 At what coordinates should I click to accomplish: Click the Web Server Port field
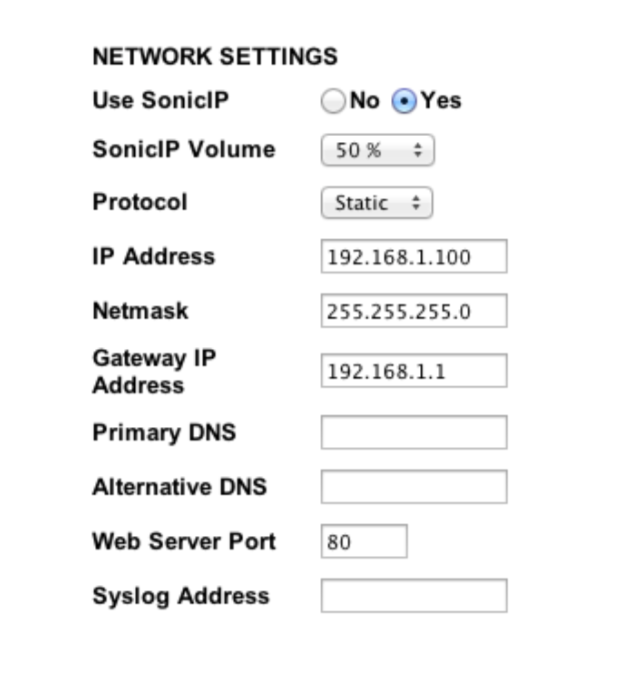pos(364,542)
